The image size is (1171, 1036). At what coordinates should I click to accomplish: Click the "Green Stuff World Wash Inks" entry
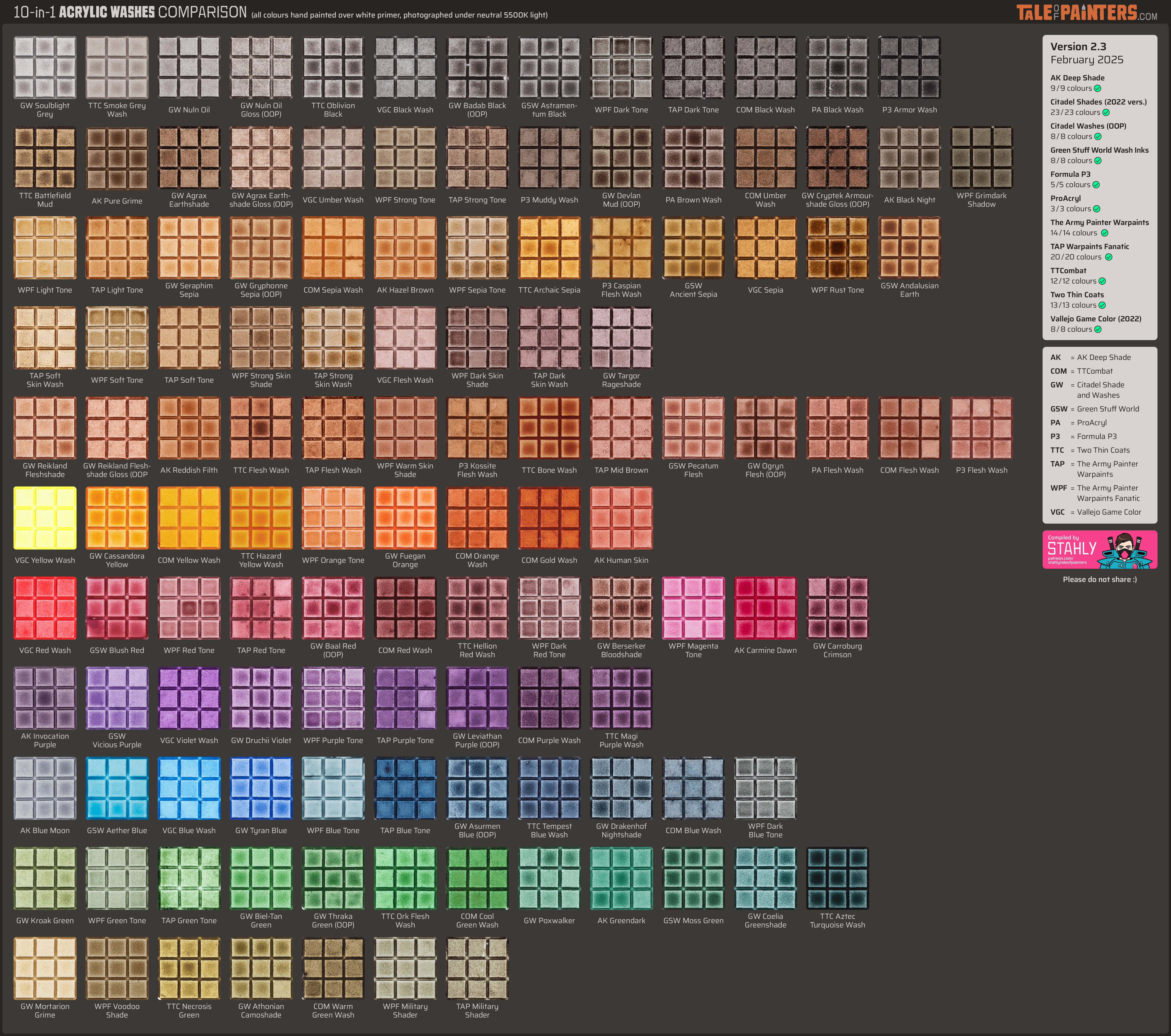coord(1099,150)
